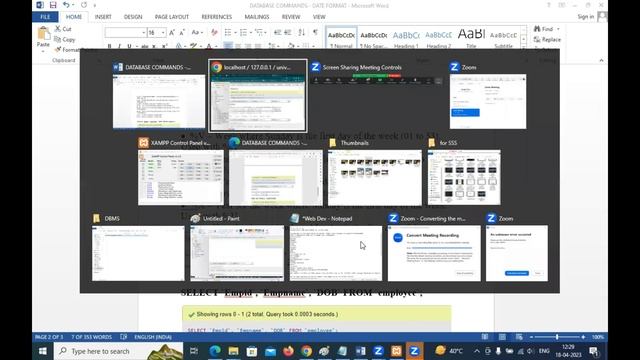Collapse the ribbon with the chevron
The width and height of the screenshot is (640, 360).
pos(601,60)
